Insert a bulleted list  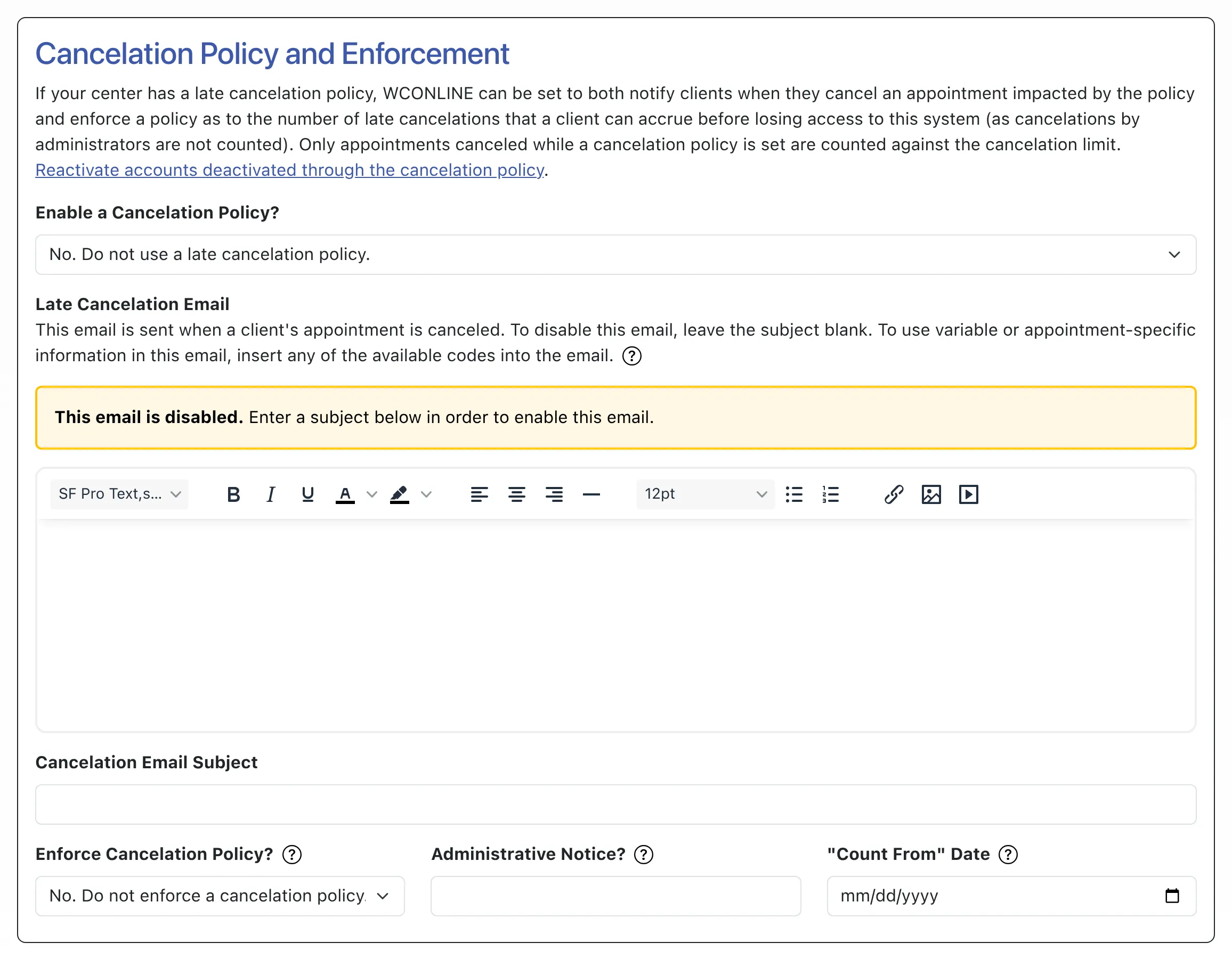tap(793, 494)
